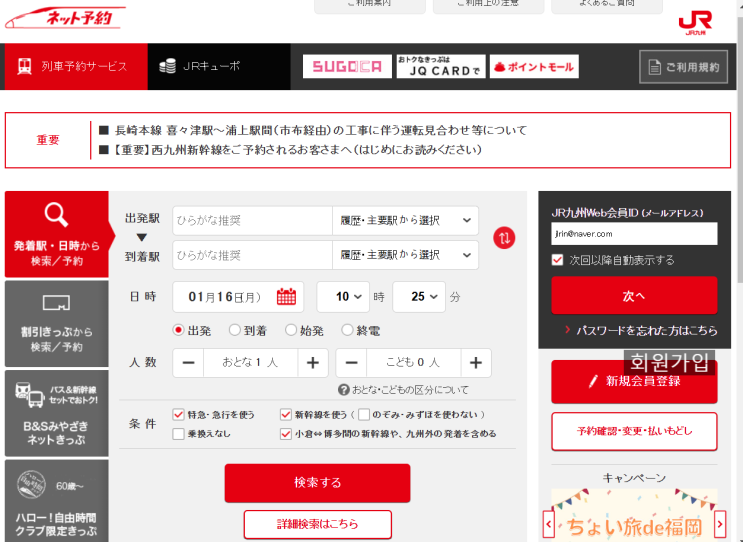The width and height of the screenshot is (743, 542).
Task: Open the calendar date picker icon
Action: 286,297
